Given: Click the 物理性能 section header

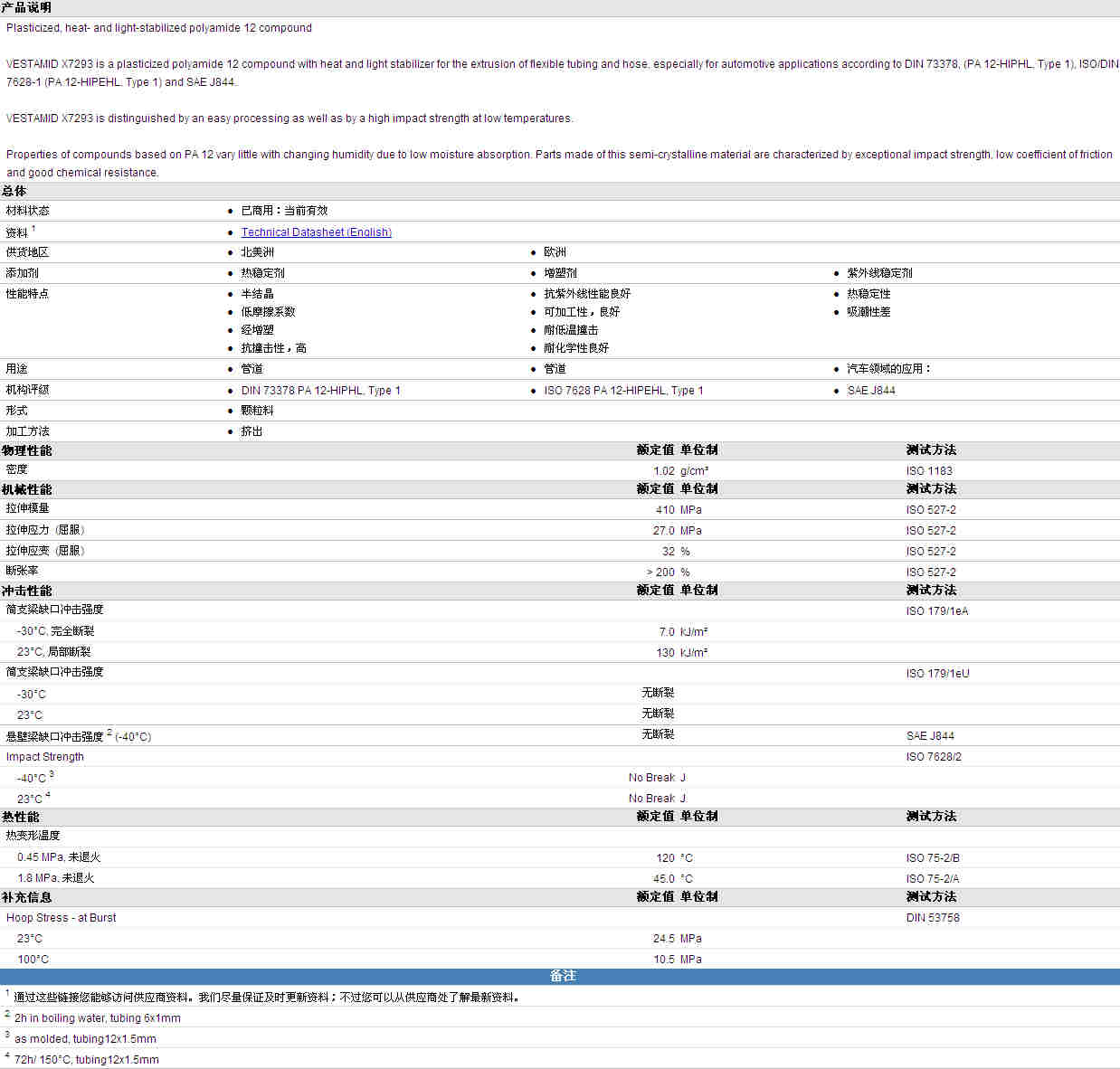Looking at the screenshot, I should (26, 450).
